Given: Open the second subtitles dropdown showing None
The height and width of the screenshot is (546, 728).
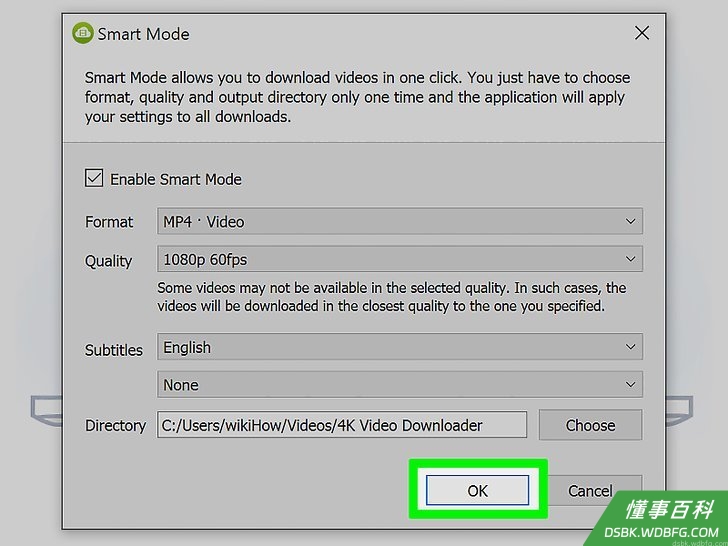Looking at the screenshot, I should click(x=400, y=384).
